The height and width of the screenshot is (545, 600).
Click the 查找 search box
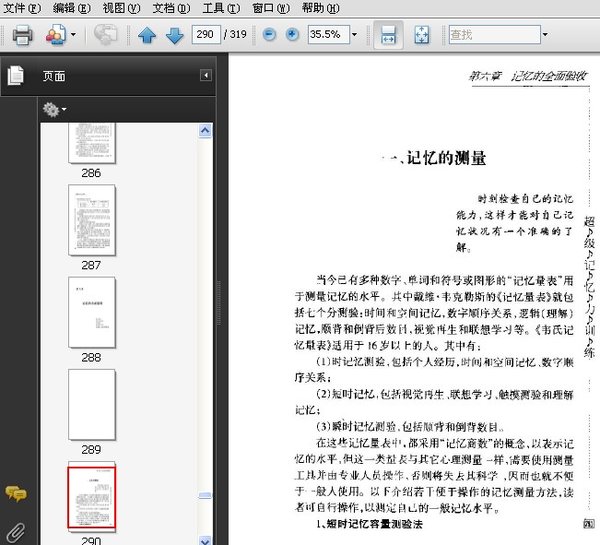[x=494, y=34]
